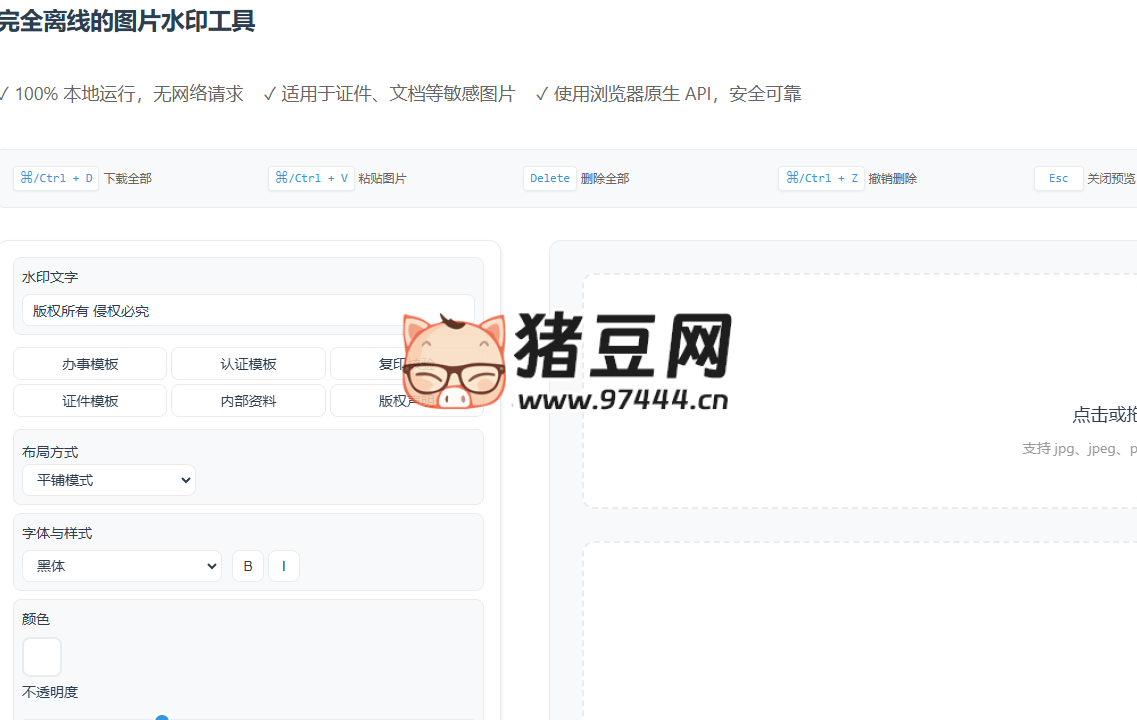Toggle bold watermark text styling
Viewport: 1137px width, 720px height.
tap(247, 565)
